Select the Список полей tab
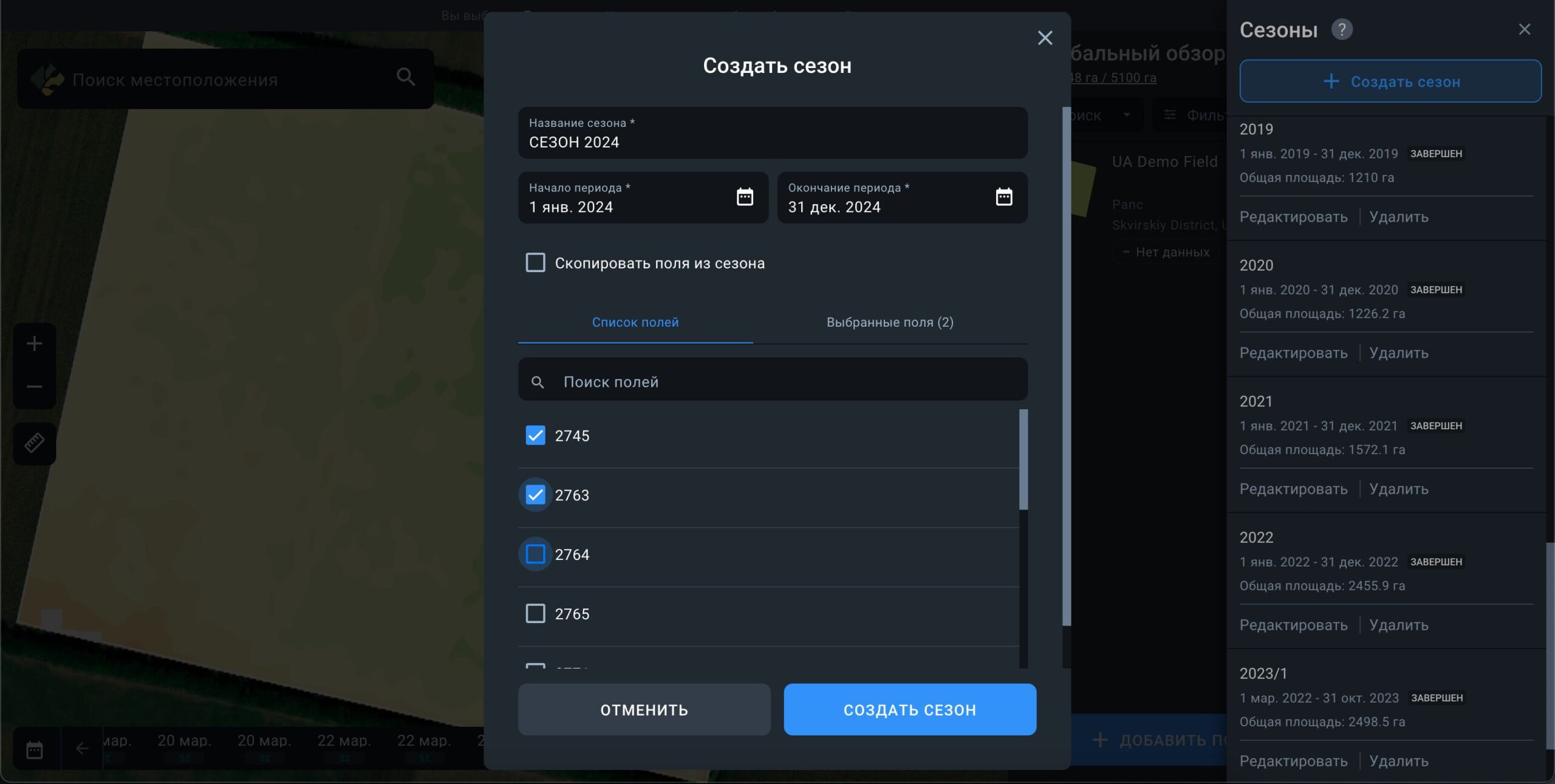This screenshot has height=784, width=1555. pos(635,322)
